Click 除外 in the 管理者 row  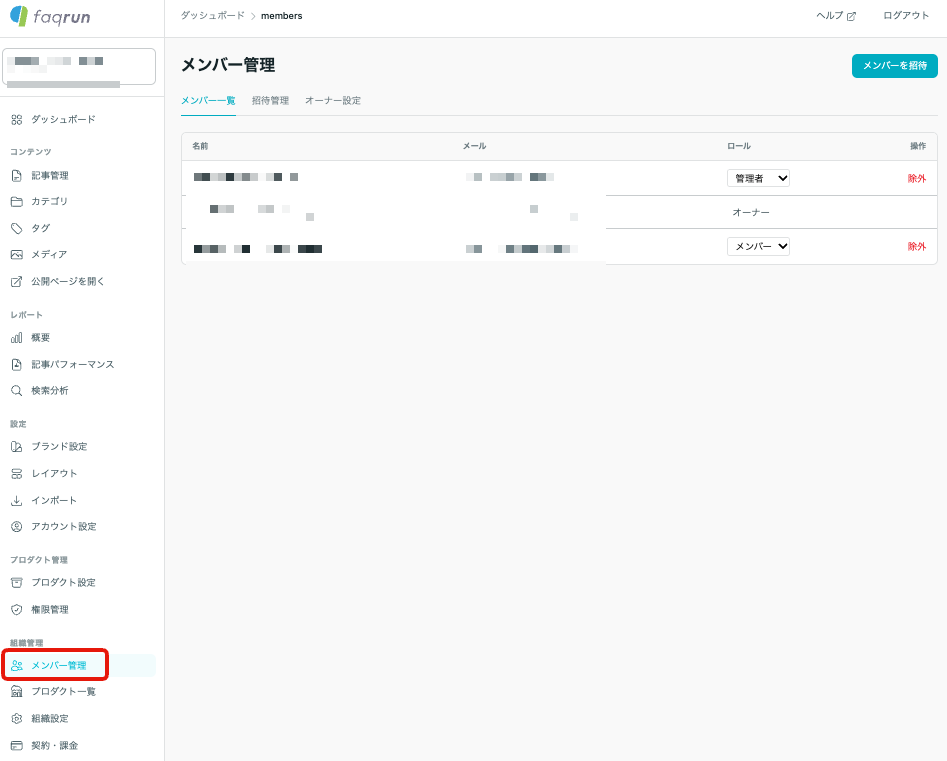click(917, 178)
